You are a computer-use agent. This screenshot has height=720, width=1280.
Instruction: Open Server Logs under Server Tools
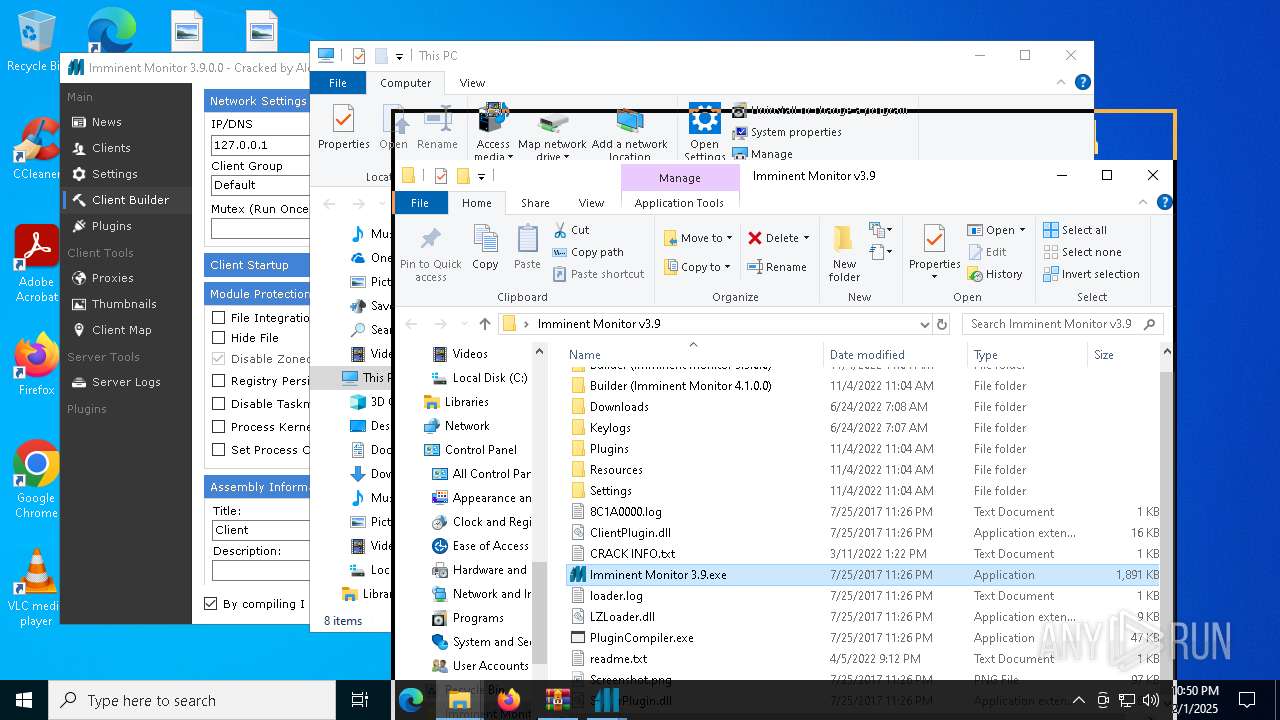point(126,382)
